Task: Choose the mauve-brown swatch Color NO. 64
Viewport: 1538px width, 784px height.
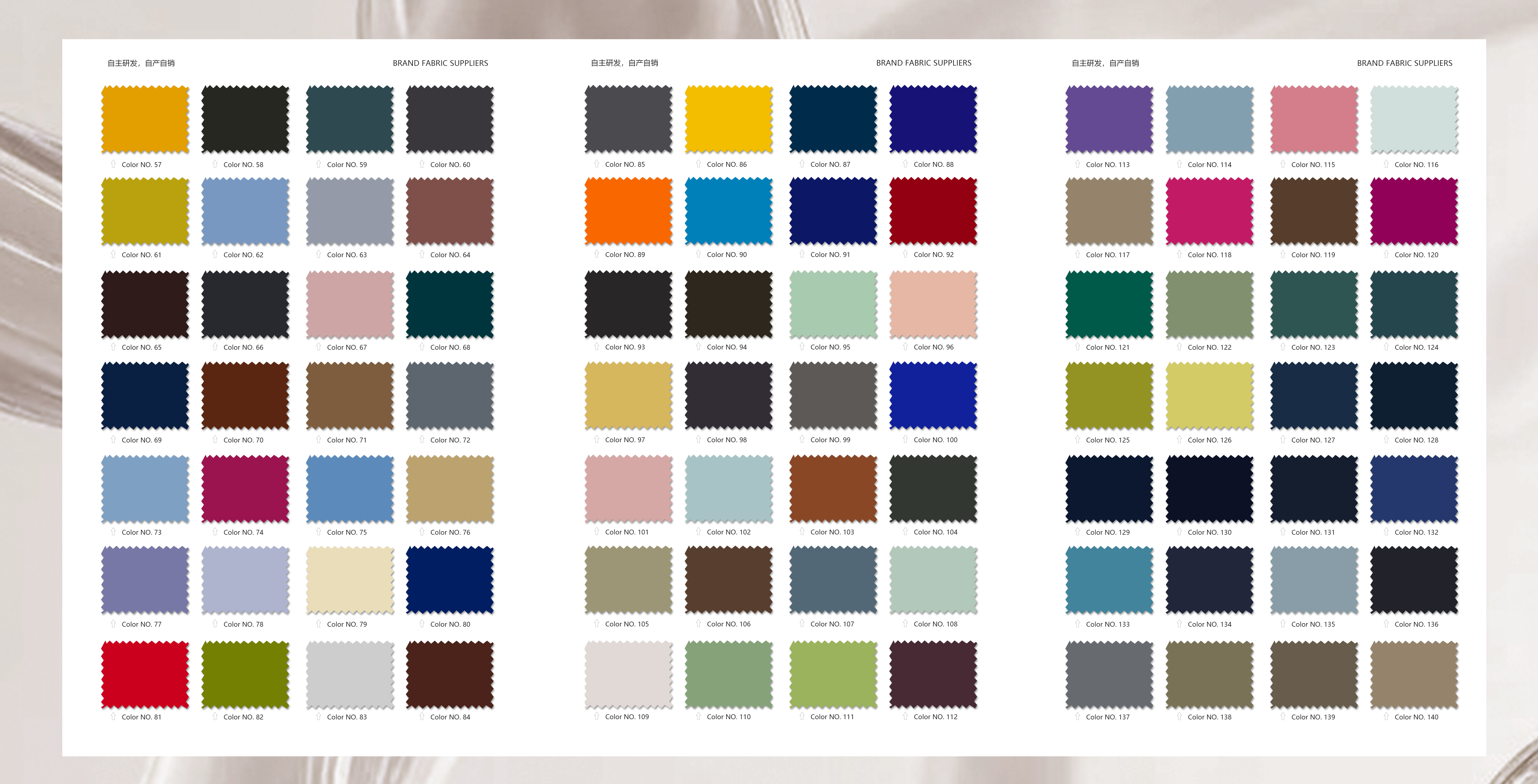Action: coord(450,211)
